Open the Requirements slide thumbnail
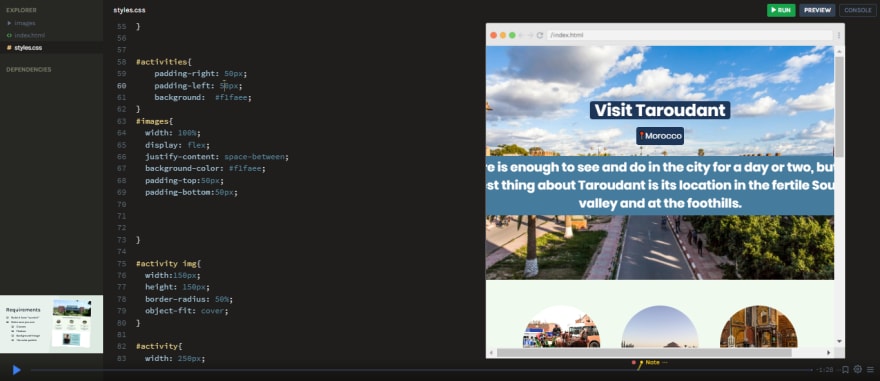 [x=52, y=324]
